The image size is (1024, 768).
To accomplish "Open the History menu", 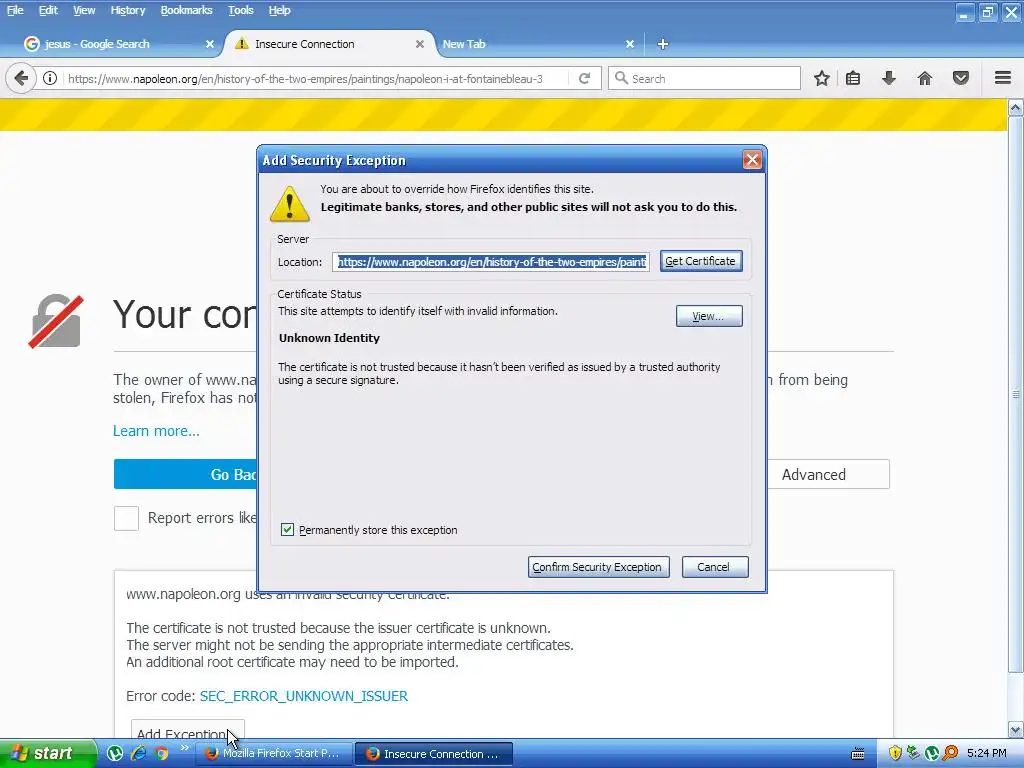I will coord(127,10).
